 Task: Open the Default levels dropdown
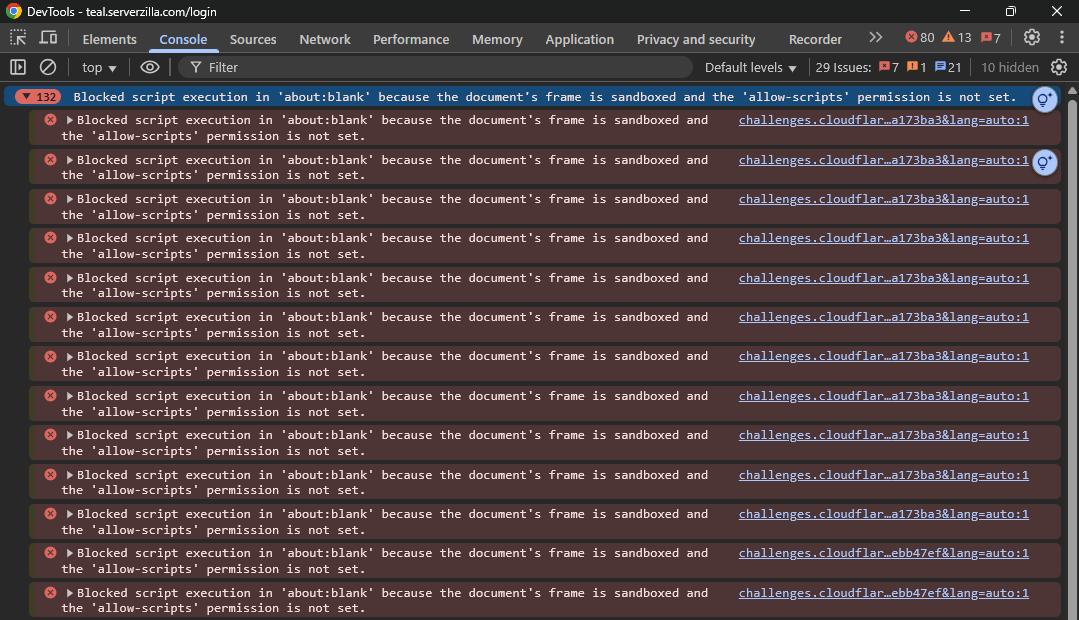[750, 67]
